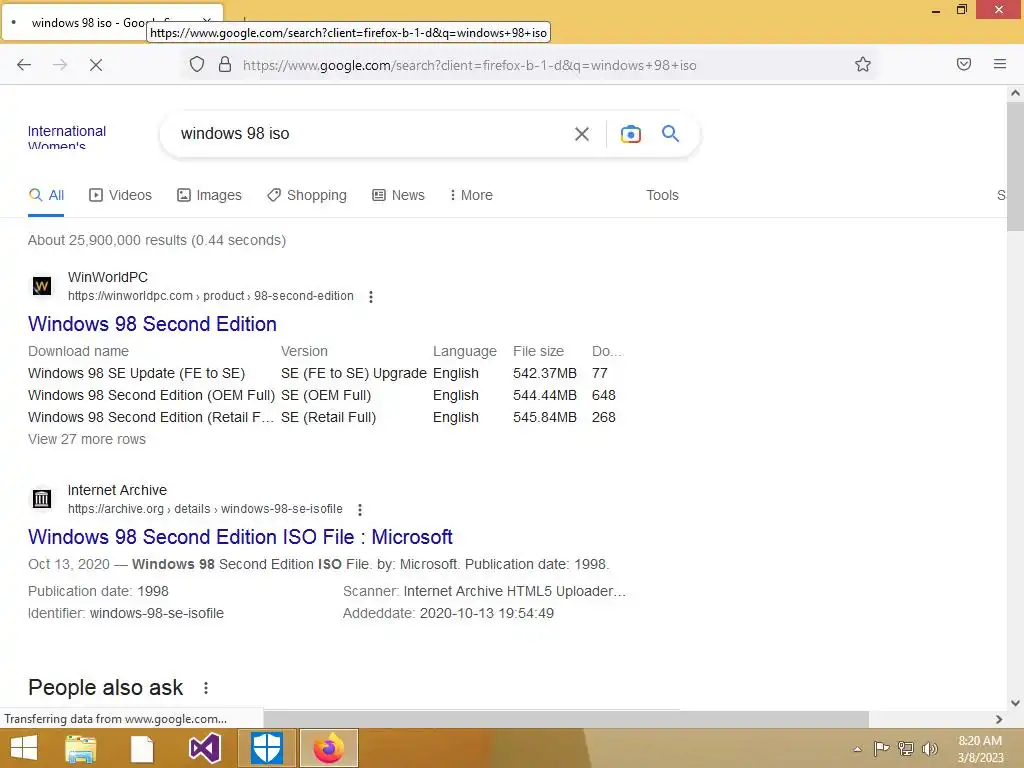Launch Visual Studio from the taskbar
The image size is (1024, 768).
click(204, 748)
